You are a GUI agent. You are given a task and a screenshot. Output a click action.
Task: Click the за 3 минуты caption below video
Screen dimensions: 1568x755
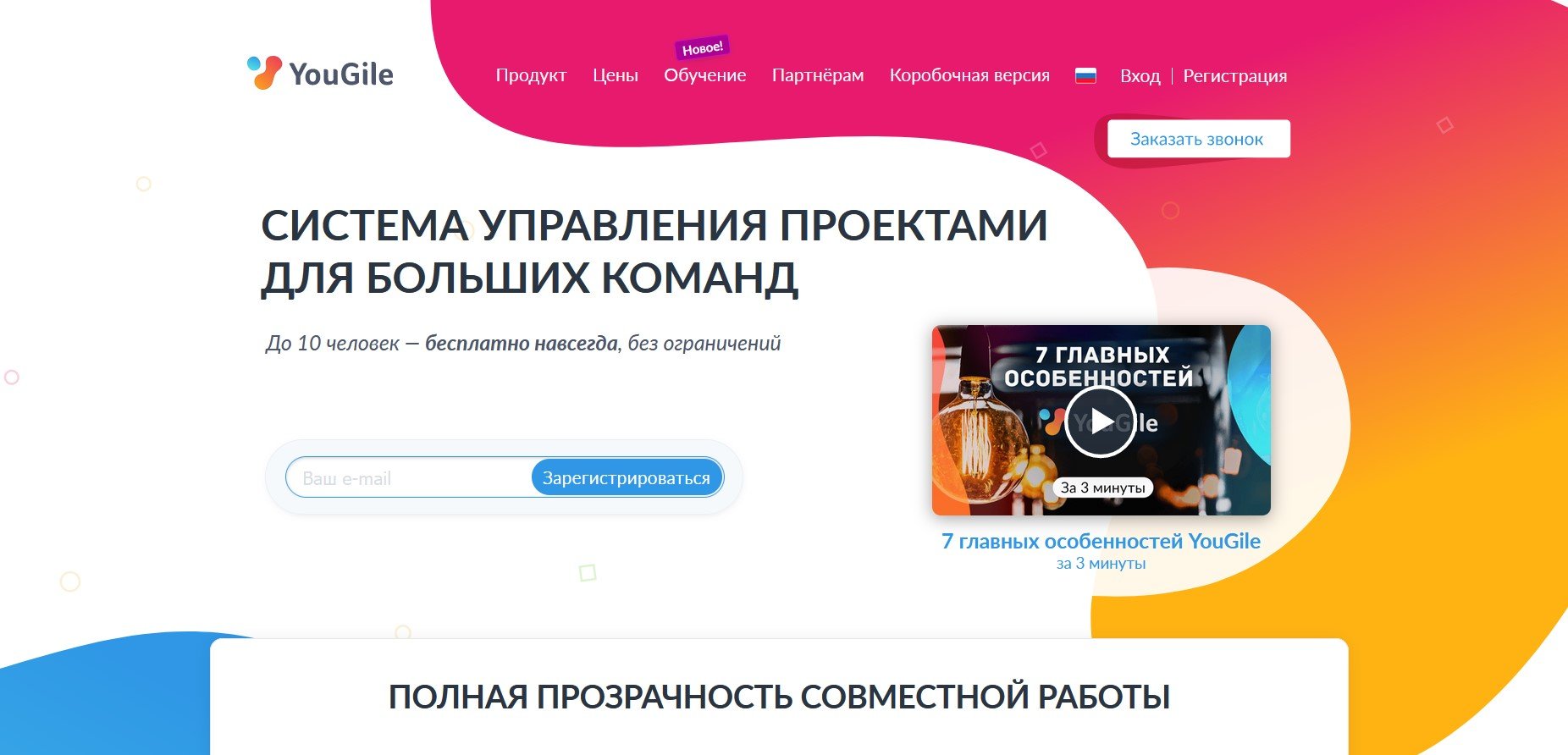1101,564
